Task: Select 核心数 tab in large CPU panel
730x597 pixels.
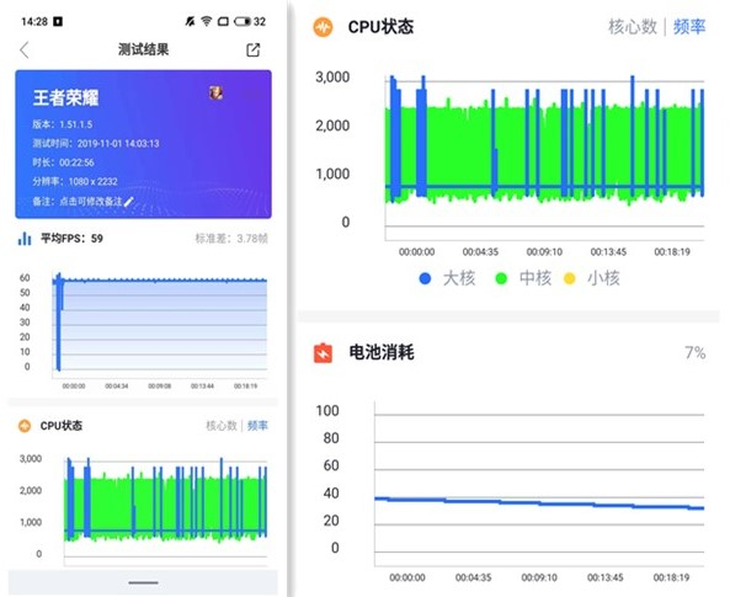Action: click(x=632, y=27)
